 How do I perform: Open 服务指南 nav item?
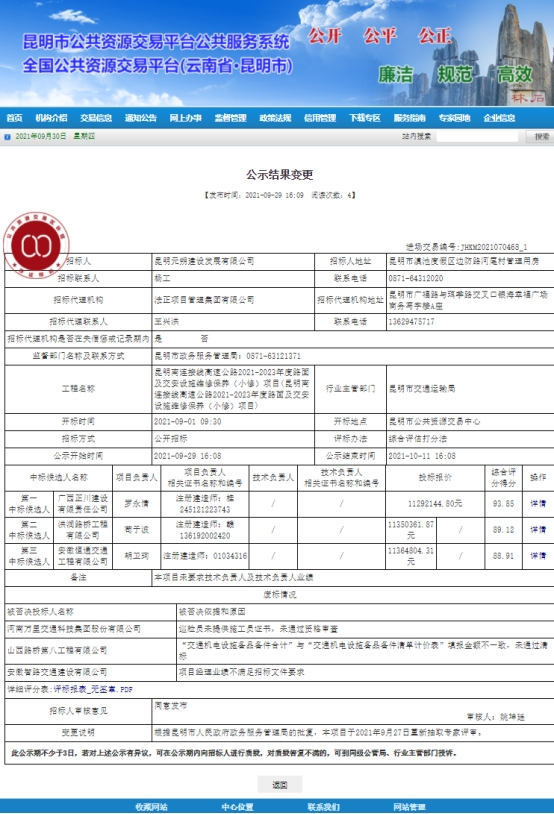pyautogui.click(x=410, y=118)
